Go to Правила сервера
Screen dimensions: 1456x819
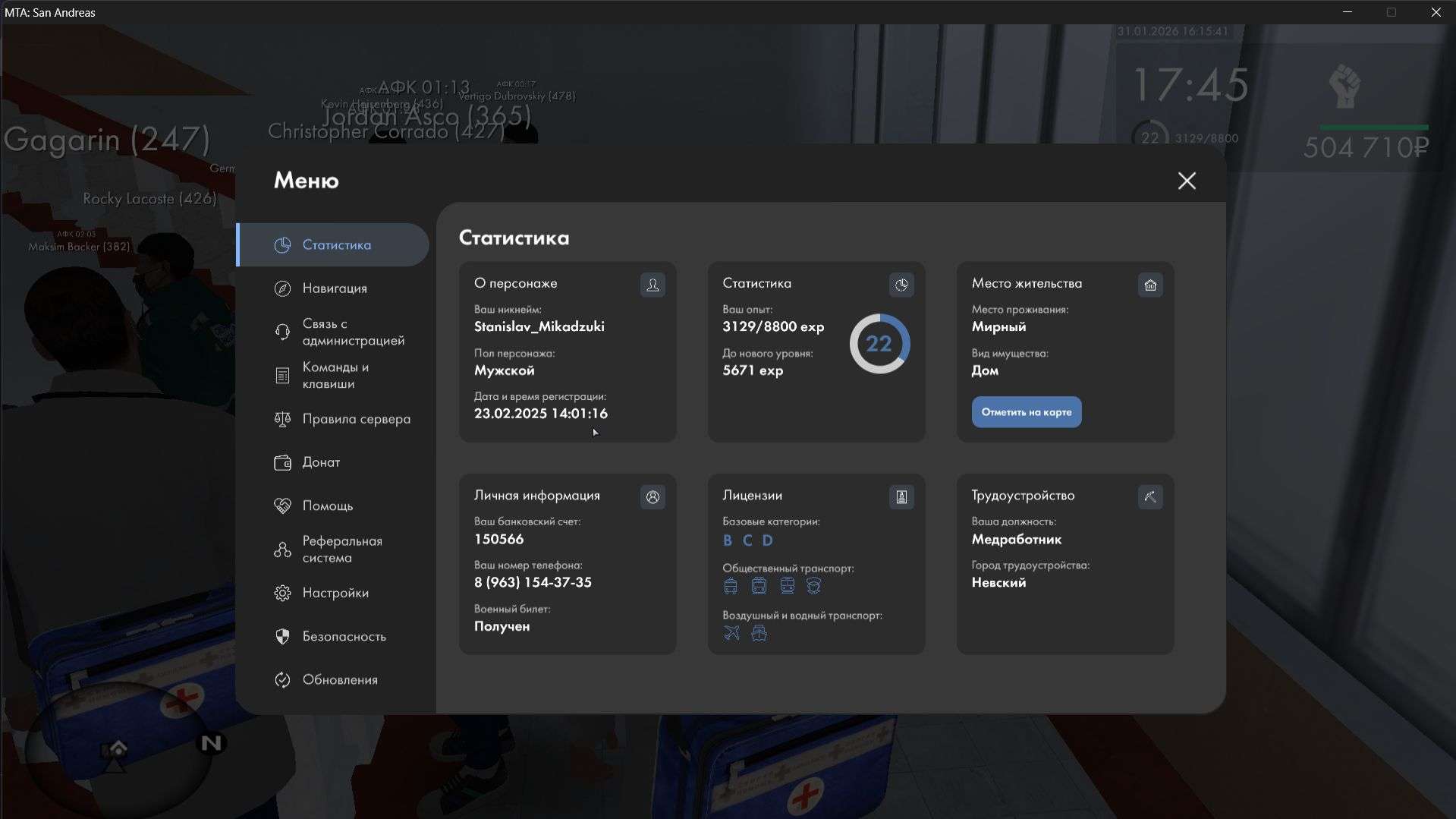coord(355,419)
